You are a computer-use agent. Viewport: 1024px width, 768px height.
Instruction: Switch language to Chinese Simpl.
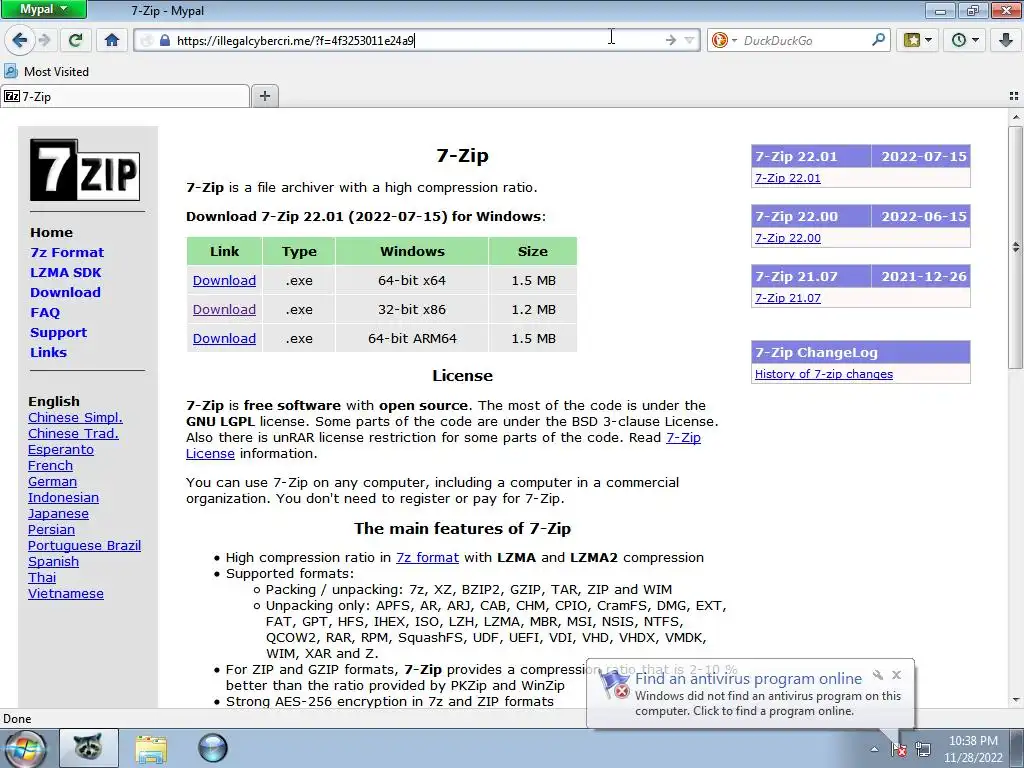click(x=75, y=417)
